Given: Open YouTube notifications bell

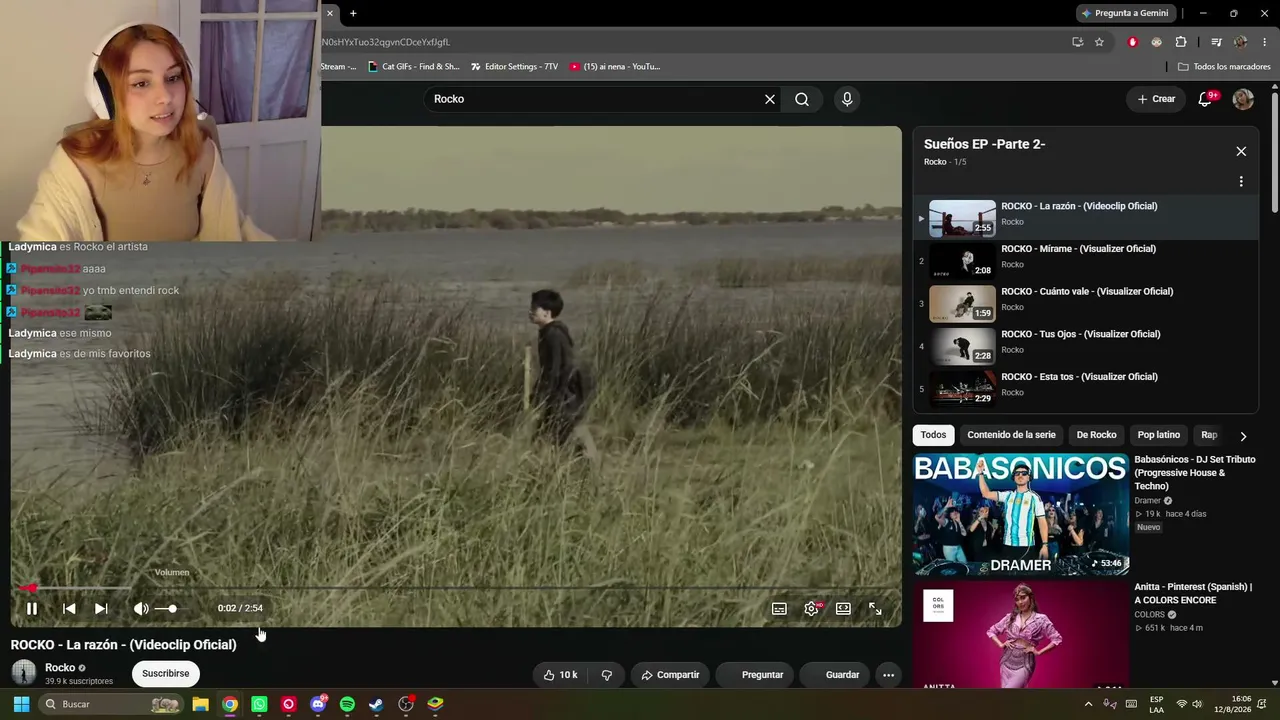Looking at the screenshot, I should 1206,99.
